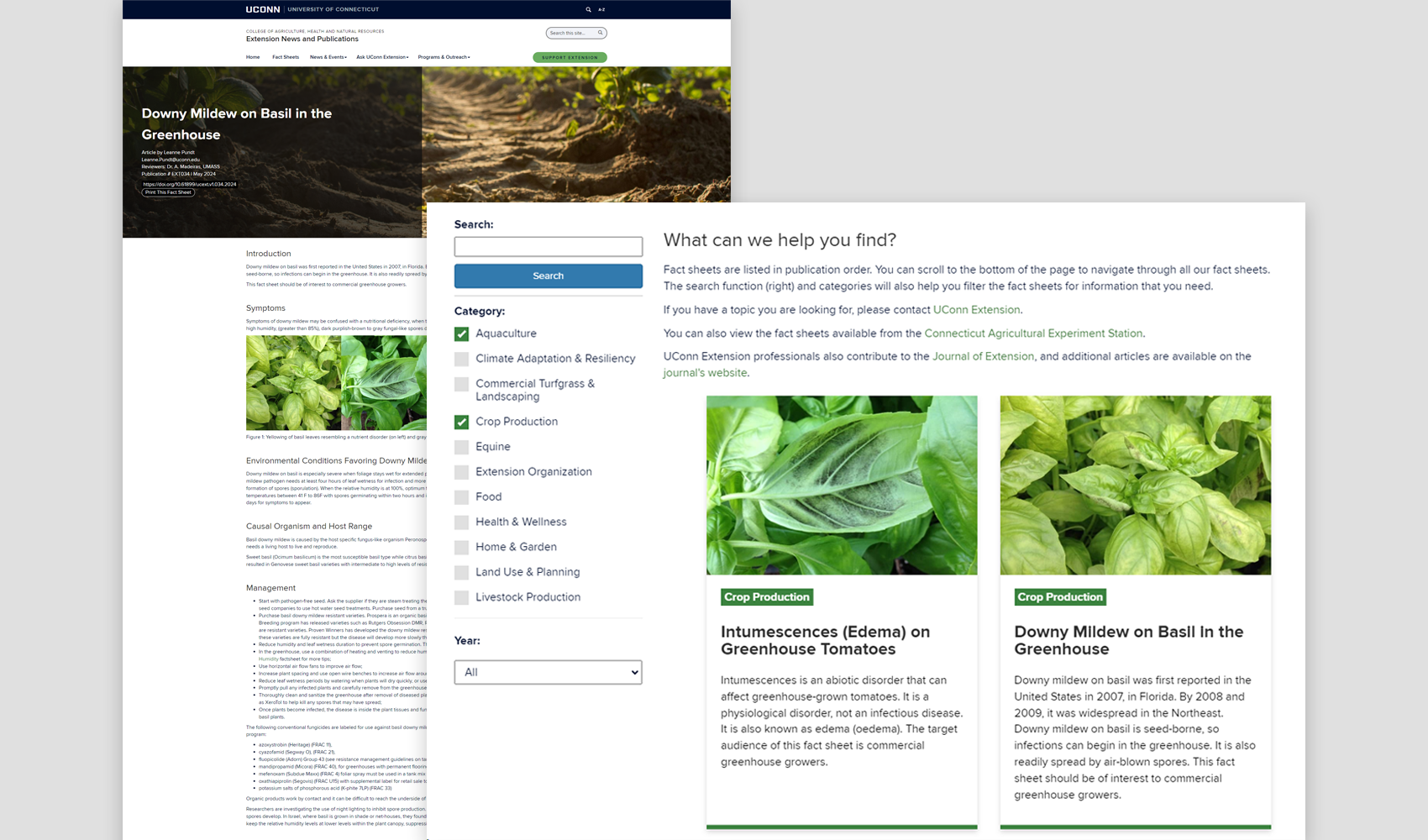1428x840 pixels.
Task: Click the green Support Extension button
Action: pyautogui.click(x=570, y=57)
